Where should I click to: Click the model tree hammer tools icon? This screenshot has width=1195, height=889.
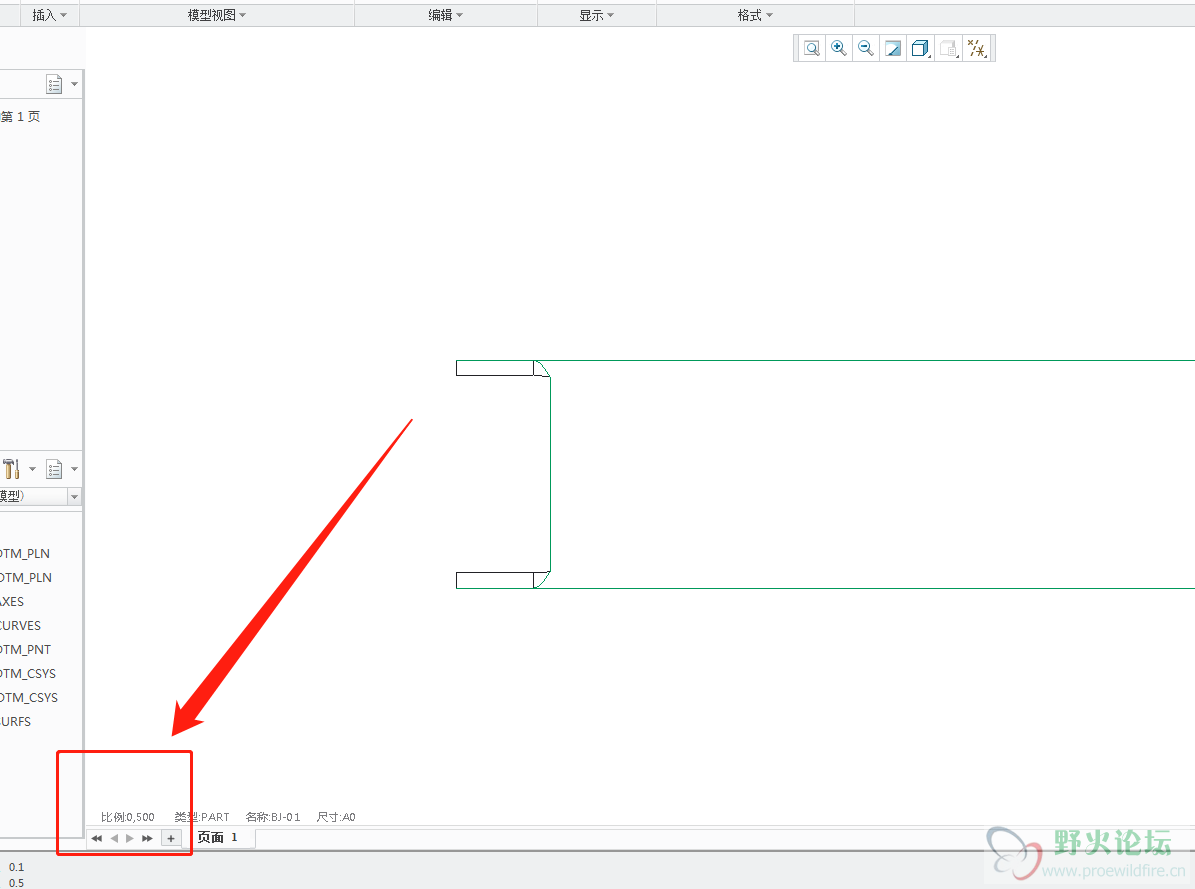click(x=11, y=468)
